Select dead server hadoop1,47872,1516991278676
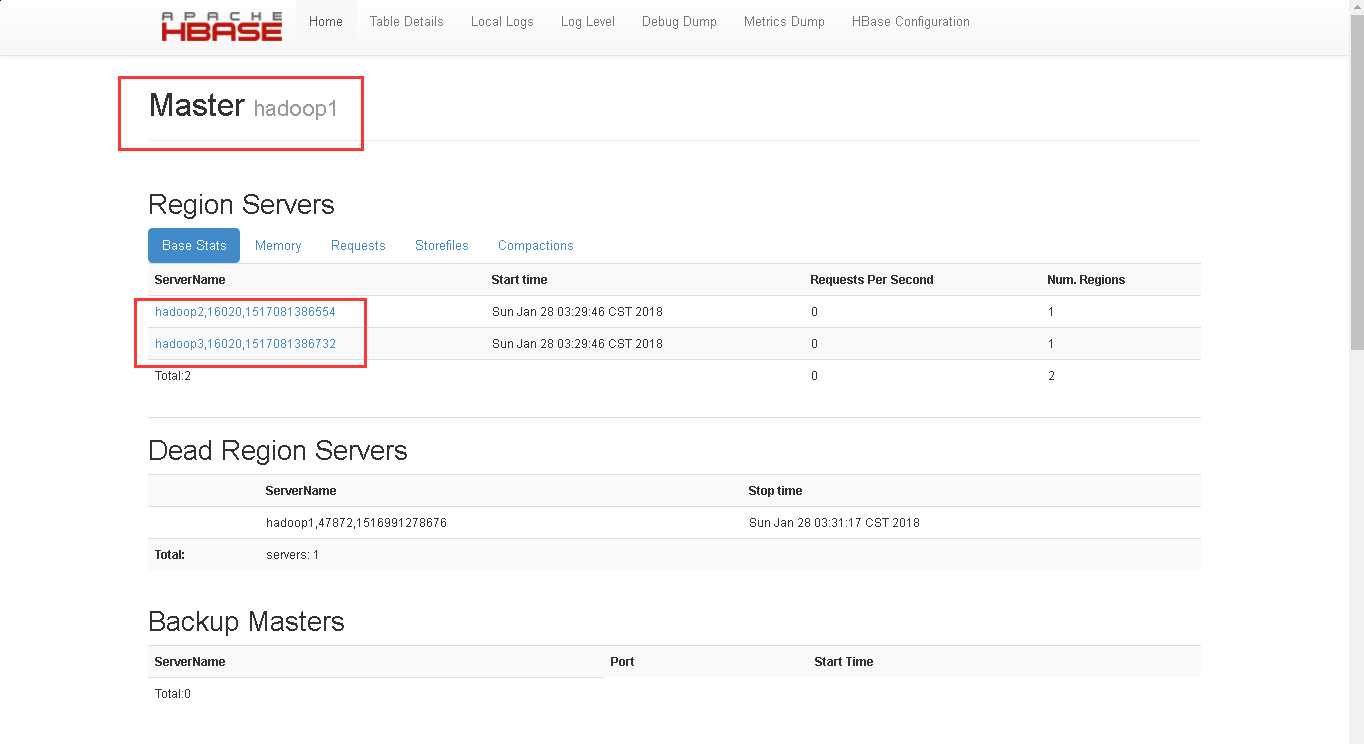This screenshot has width=1364, height=744. tap(356, 523)
